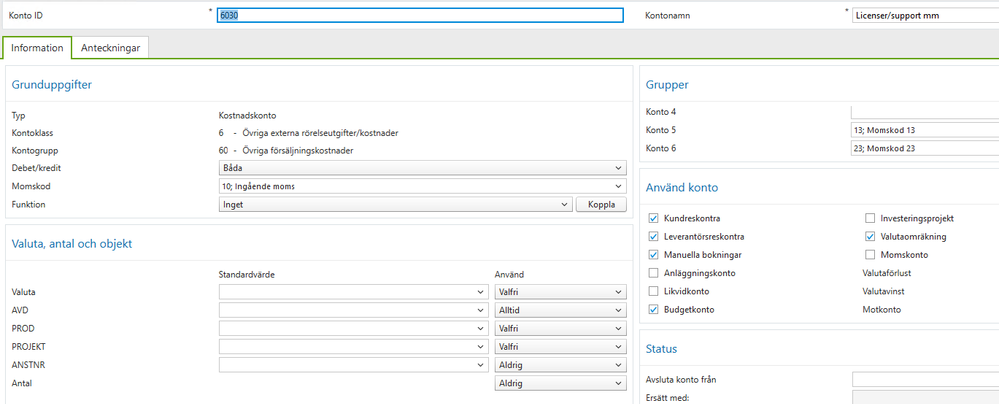
Task: Uncheck the Leverantörsreskontra checkbox
Action: [x=653, y=237]
